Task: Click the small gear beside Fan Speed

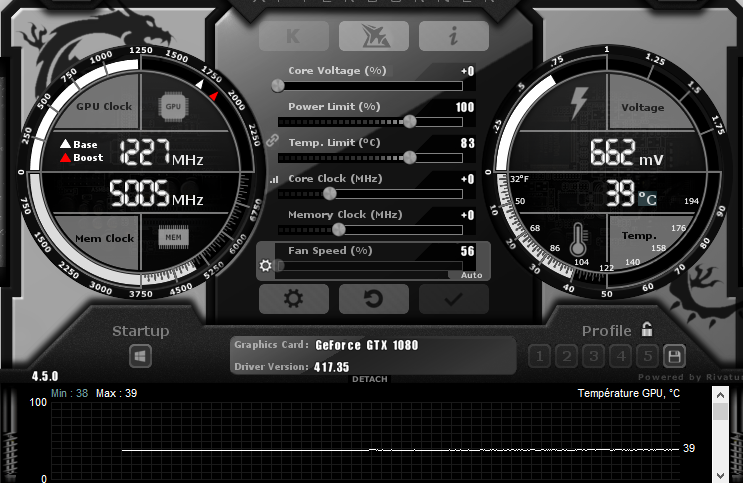Action: tap(265, 266)
